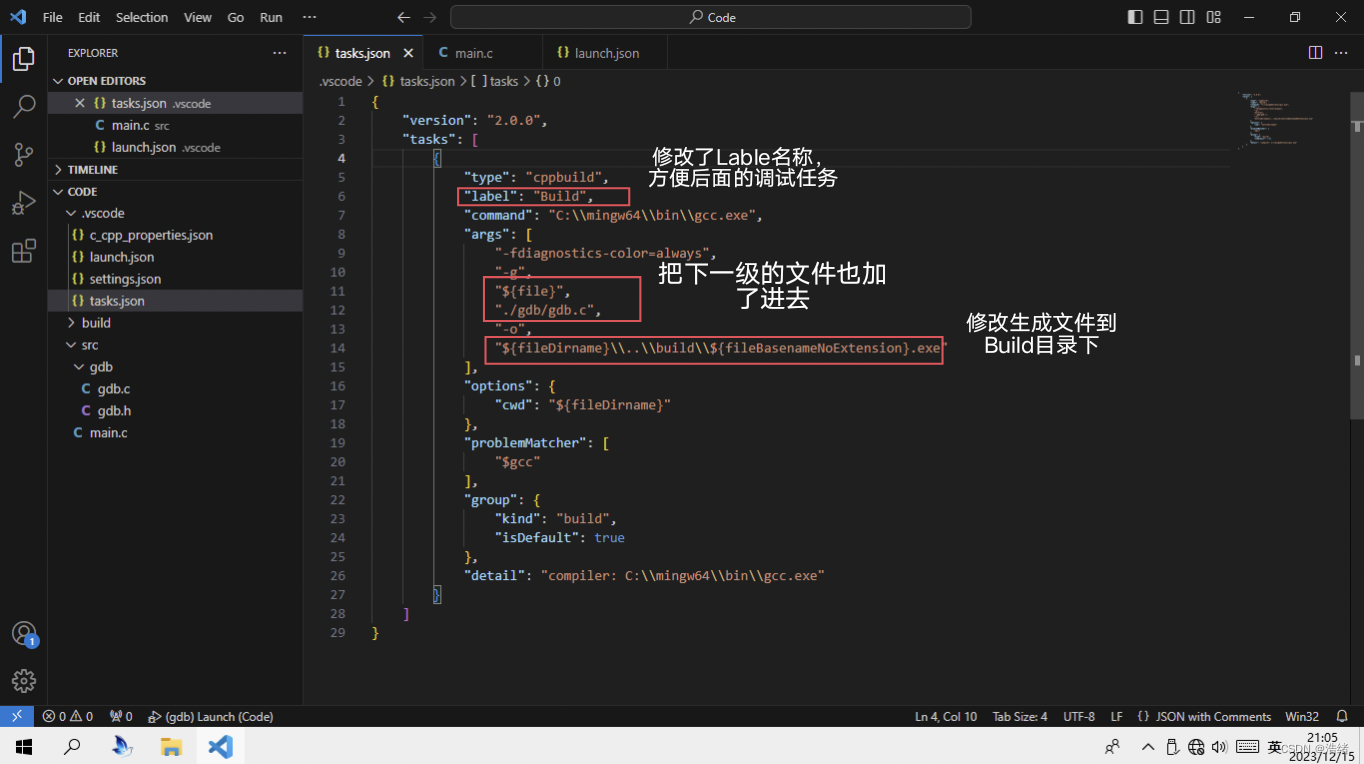Click the Code search box in title bar
This screenshot has height=764, width=1364.
711,17
